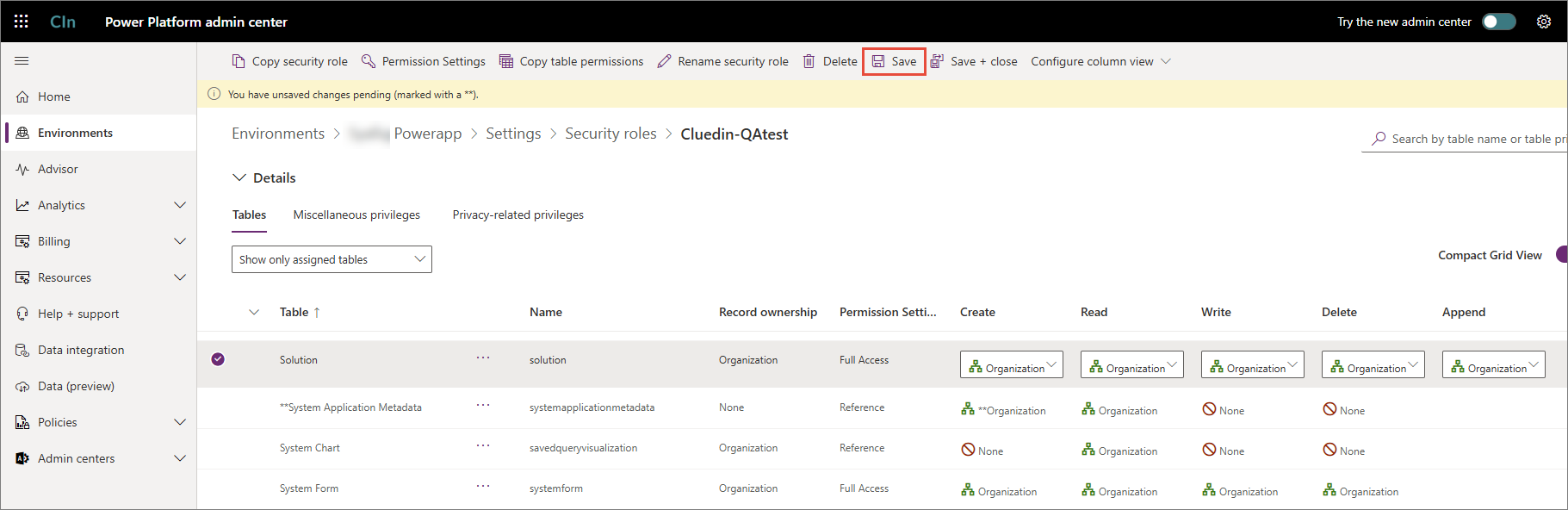
Task: Click the Powerapp breadcrumb link
Action: (x=428, y=134)
